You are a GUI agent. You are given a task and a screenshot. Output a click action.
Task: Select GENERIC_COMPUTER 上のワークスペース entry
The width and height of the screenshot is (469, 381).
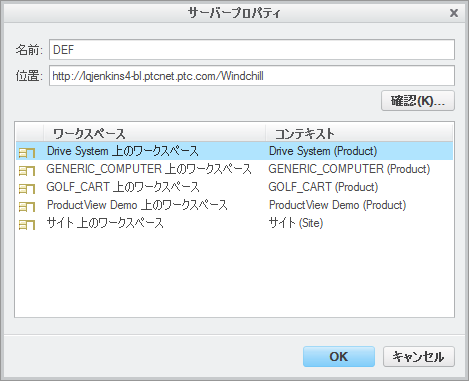(x=149, y=169)
